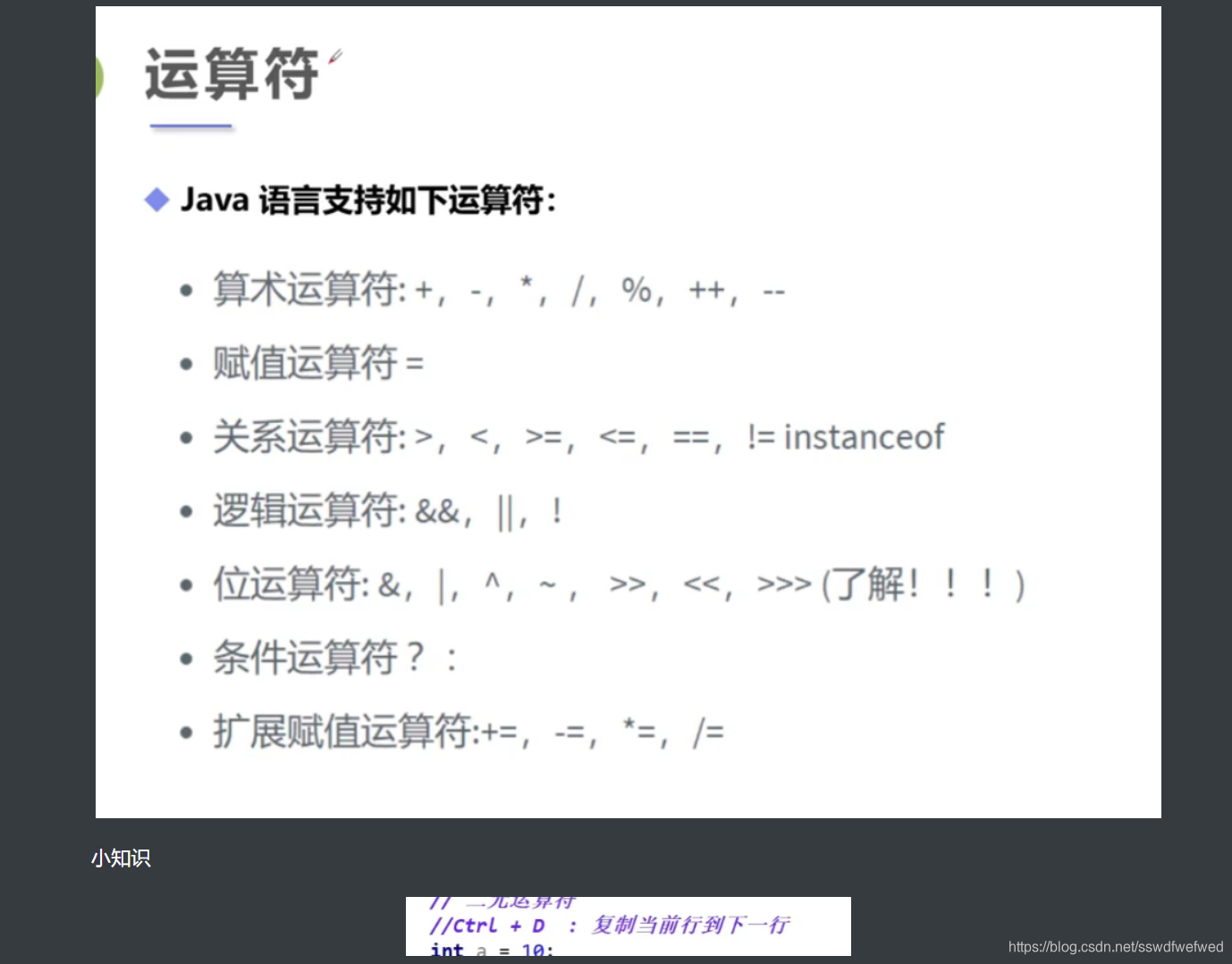Click the word instanceof
This screenshot has height=964, width=1232.
pos(864,436)
